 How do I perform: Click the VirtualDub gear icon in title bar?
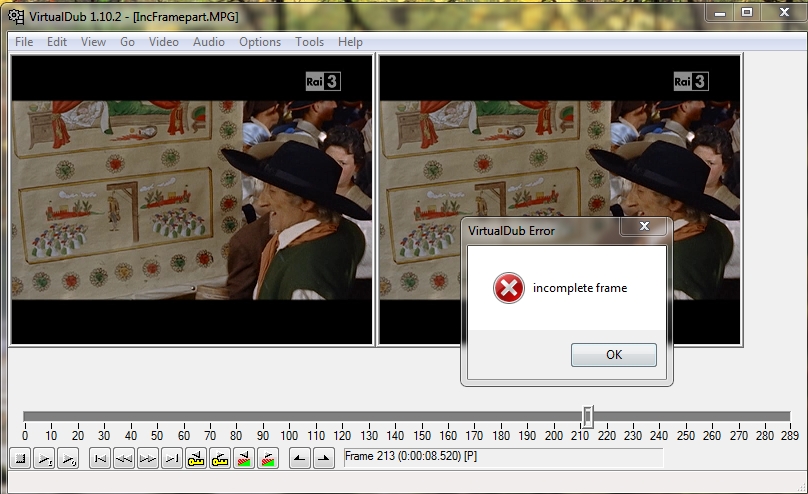click(16, 16)
